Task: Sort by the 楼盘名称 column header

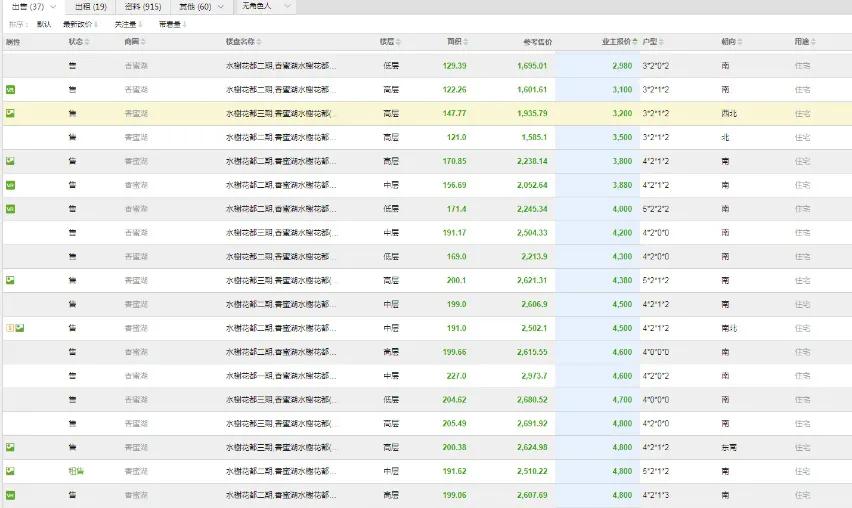Action: [243, 42]
